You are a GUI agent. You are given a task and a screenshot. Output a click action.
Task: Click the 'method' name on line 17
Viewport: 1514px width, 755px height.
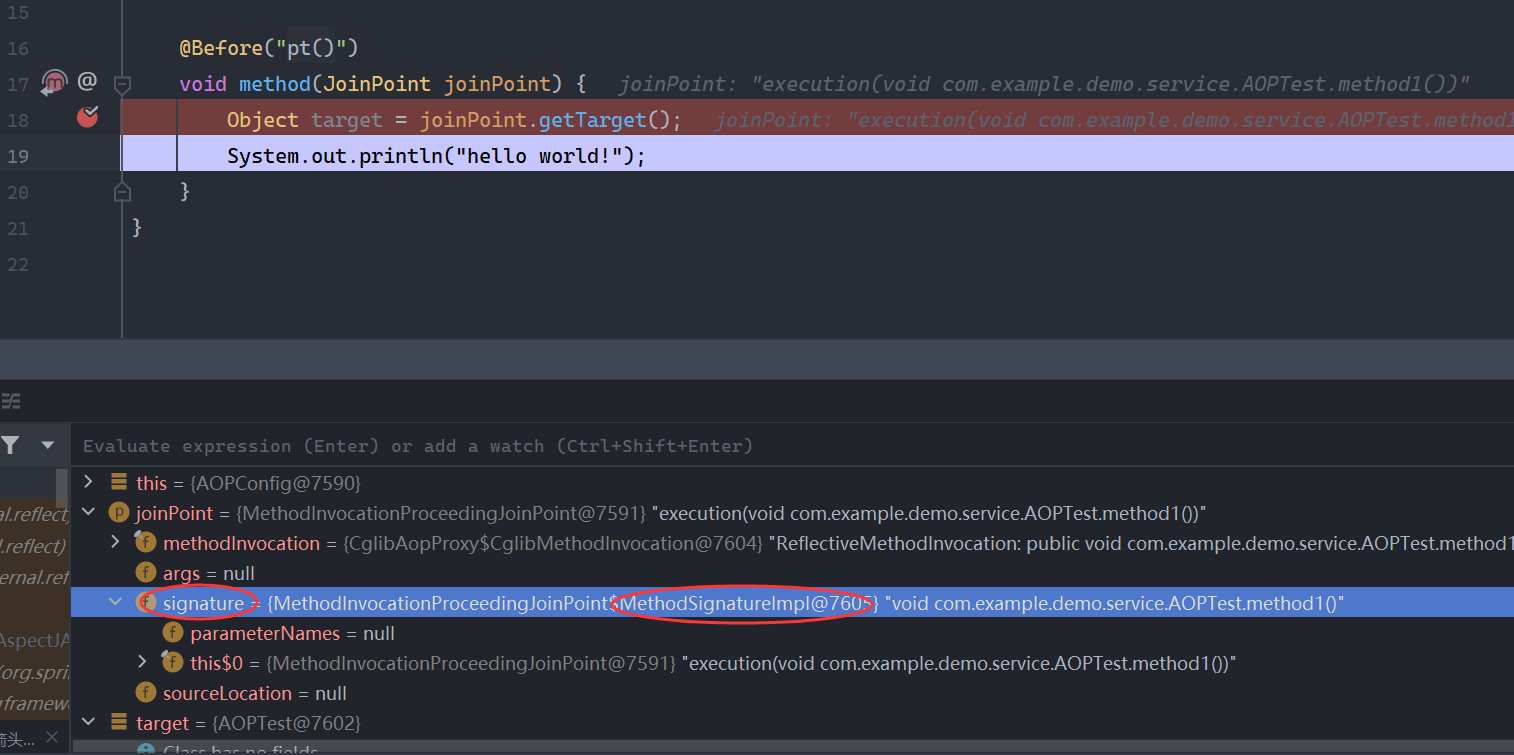(x=275, y=83)
